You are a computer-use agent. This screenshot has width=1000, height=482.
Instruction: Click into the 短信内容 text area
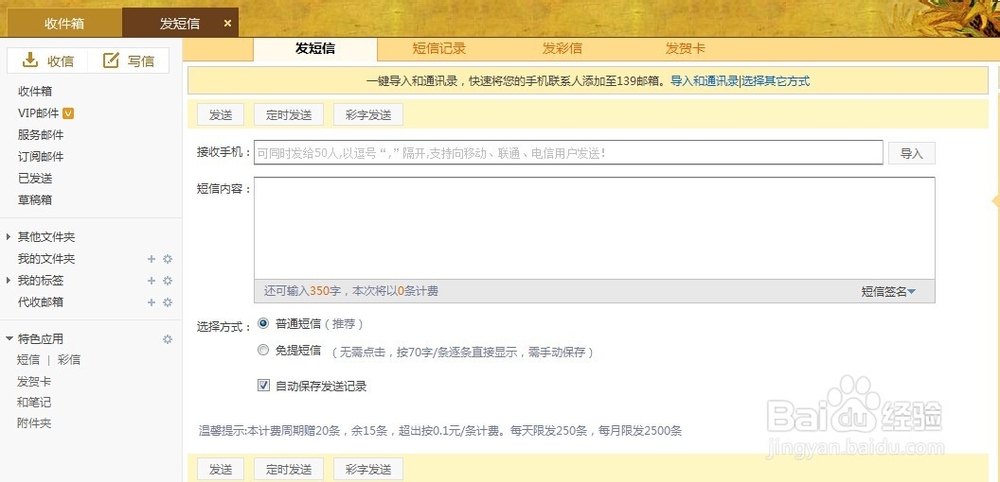[x=594, y=228]
